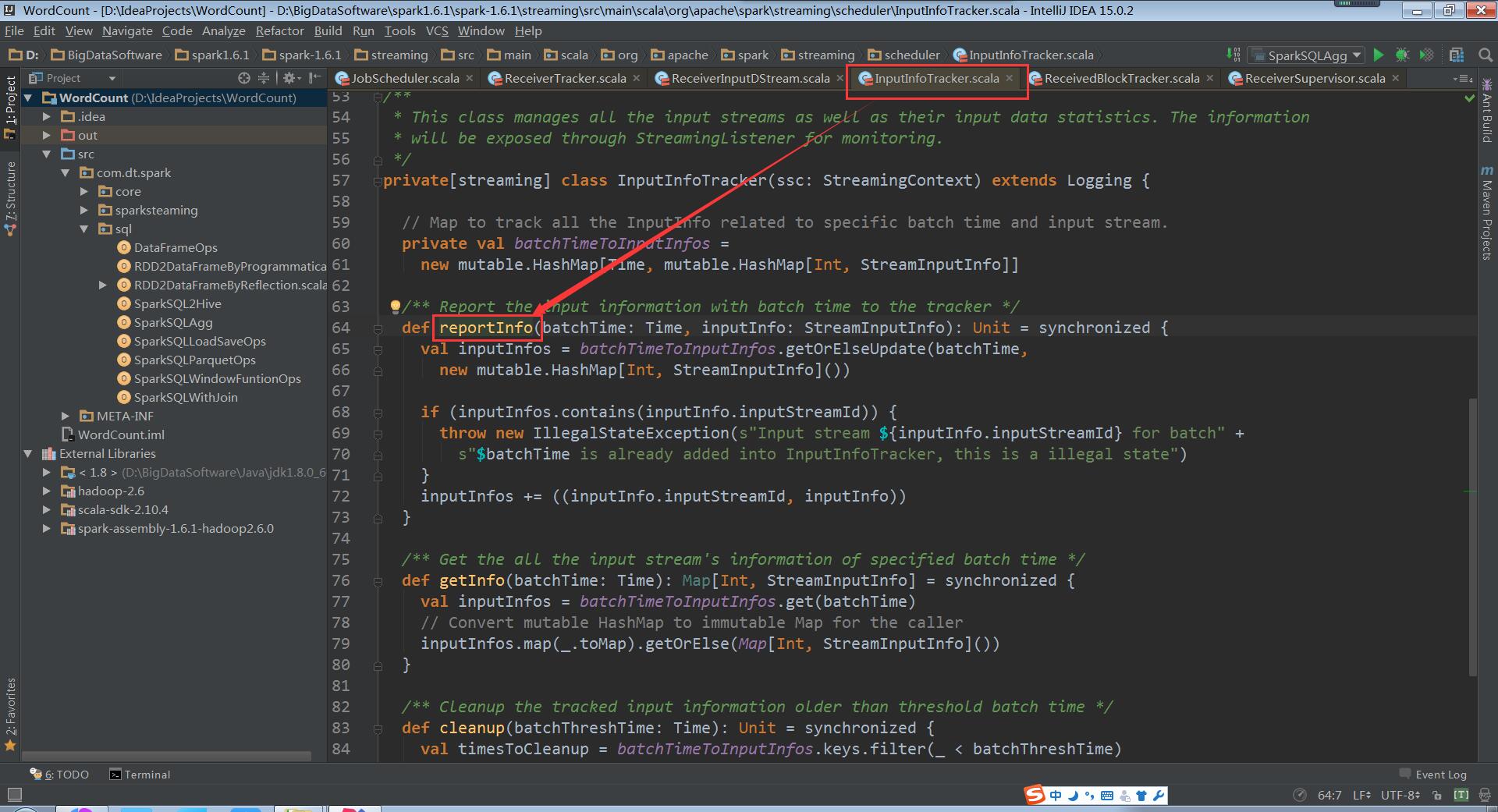Click the intention lightbulb at line 63
The height and width of the screenshot is (812, 1498).
click(x=395, y=307)
